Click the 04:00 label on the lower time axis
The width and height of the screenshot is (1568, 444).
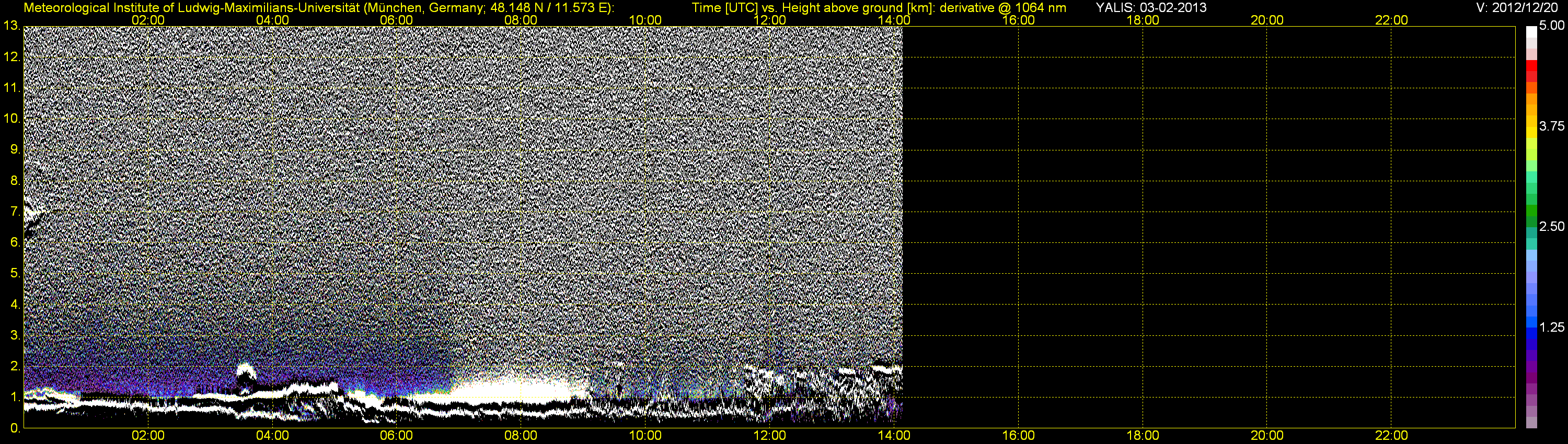(x=272, y=436)
